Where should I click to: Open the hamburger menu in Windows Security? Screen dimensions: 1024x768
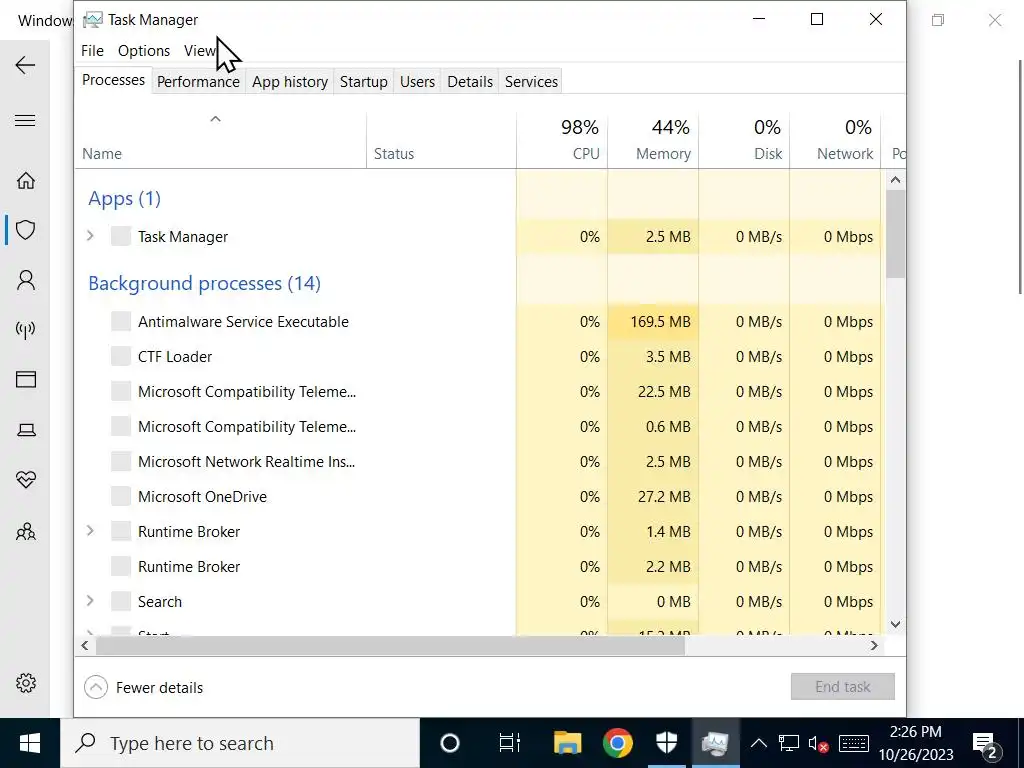[x=25, y=121]
